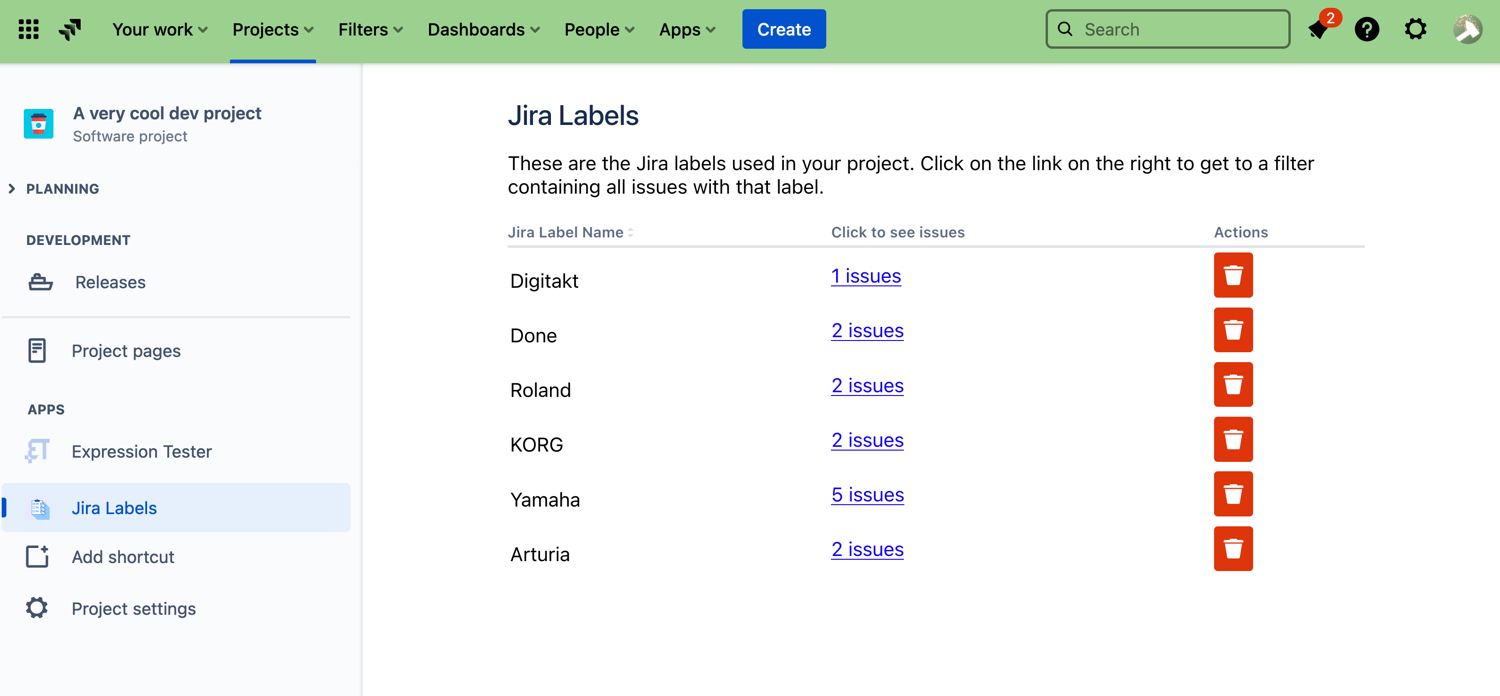This screenshot has height=696, width=1500.
Task: Click the Project settings gear icon
Action: (x=37, y=608)
